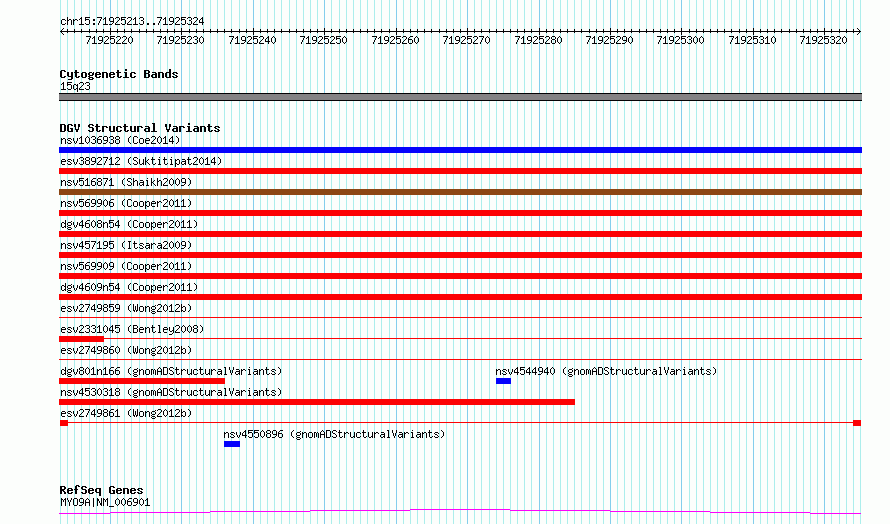Open variant nsv569909 (Cooper2011) label

click(x=126, y=266)
